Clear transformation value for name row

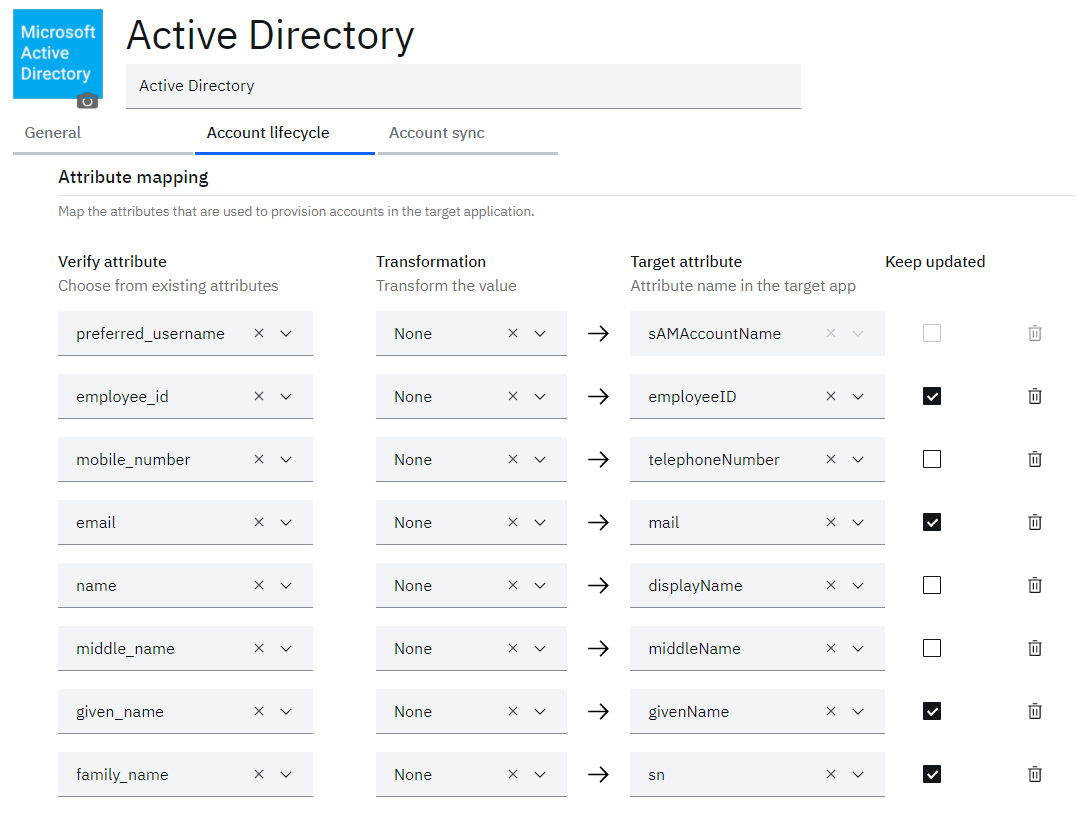click(513, 585)
